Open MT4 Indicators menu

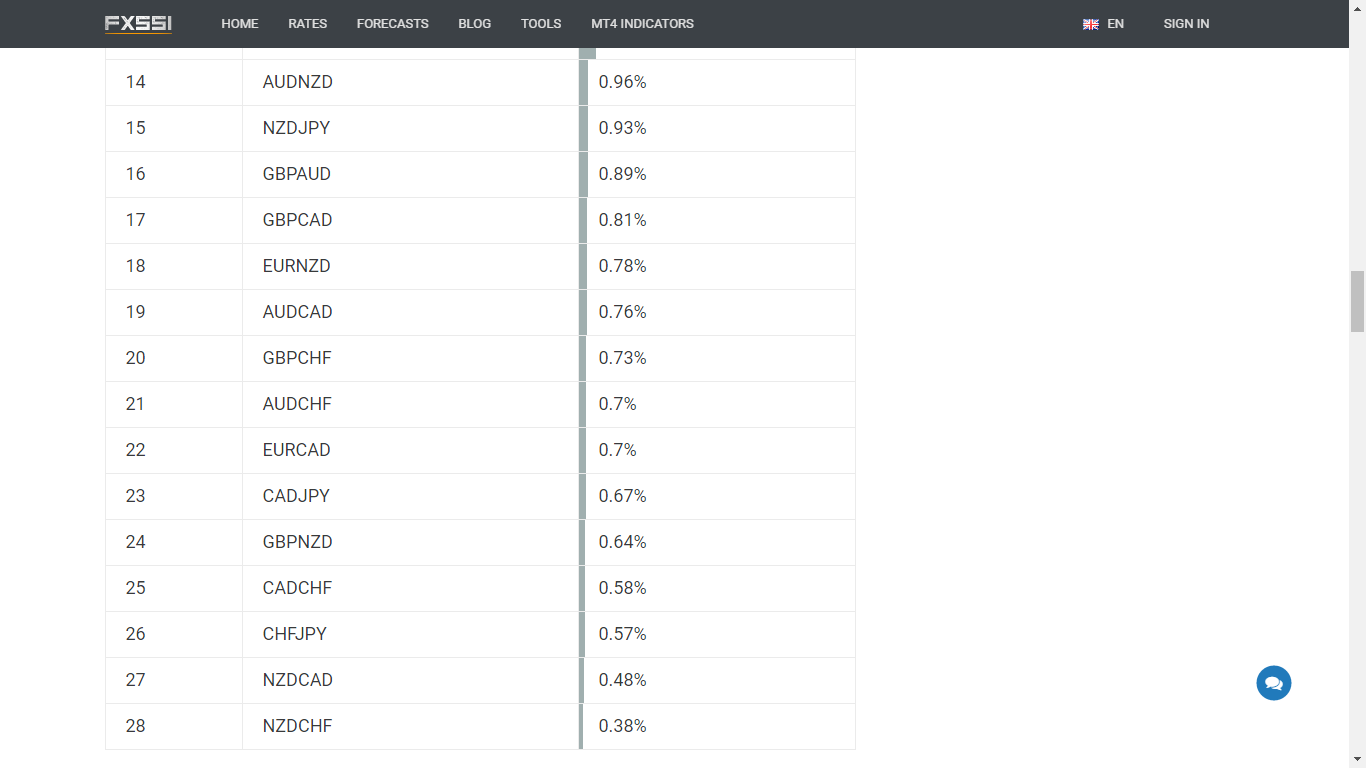point(642,24)
